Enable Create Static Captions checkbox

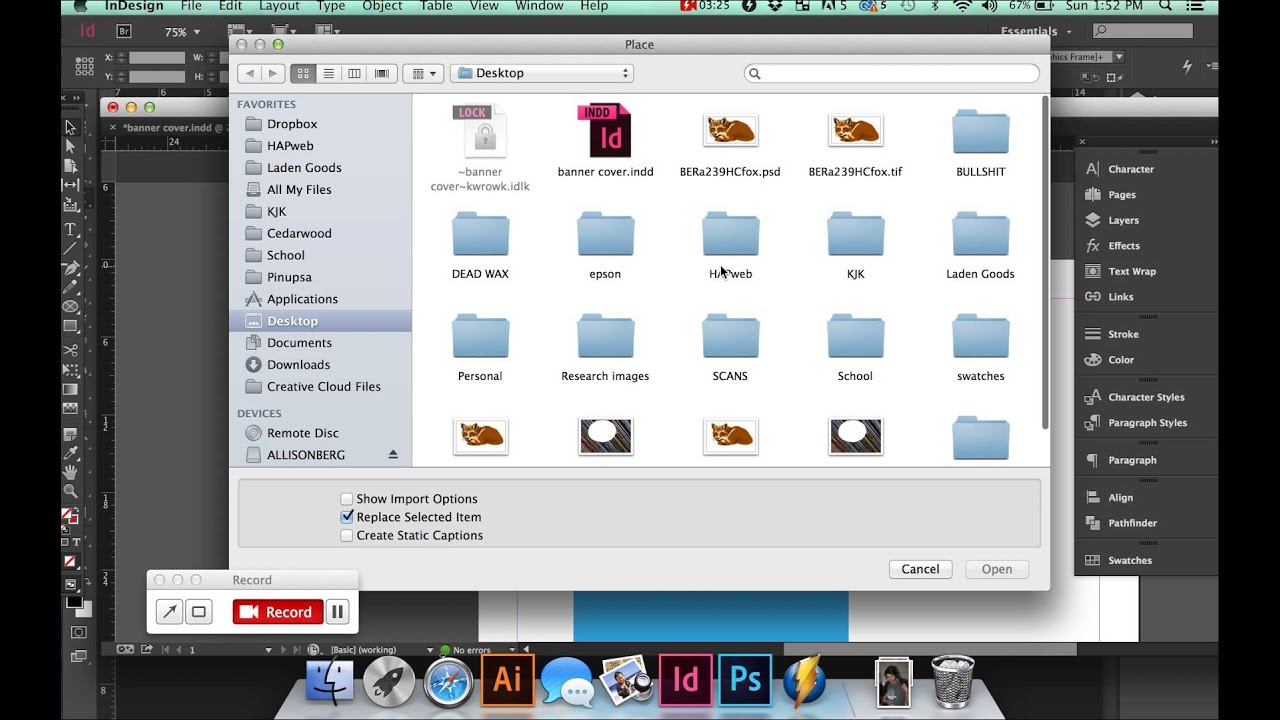tap(346, 536)
